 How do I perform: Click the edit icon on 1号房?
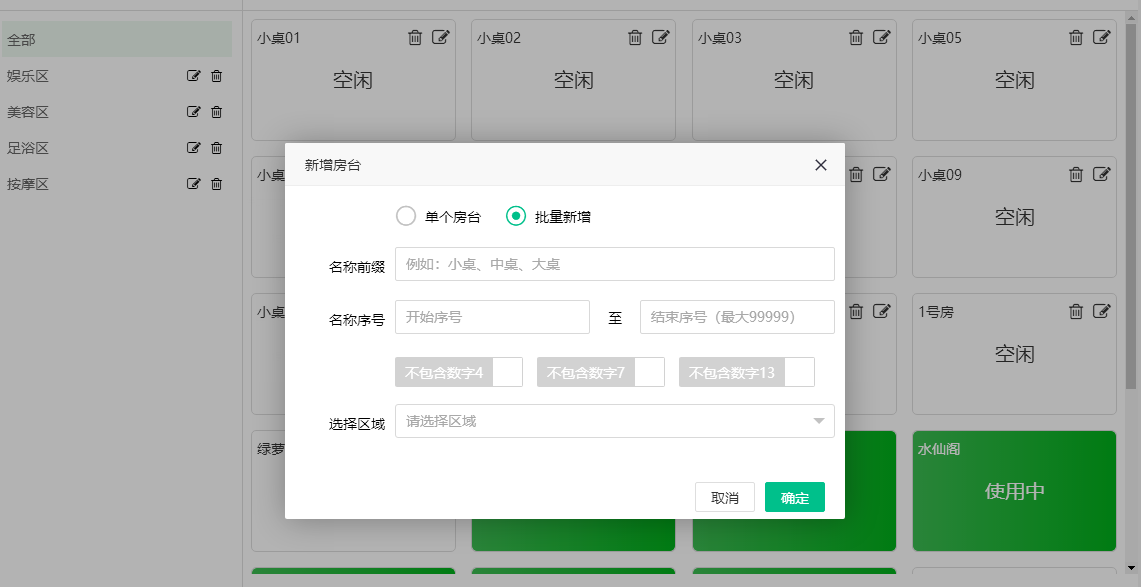coord(1102,311)
